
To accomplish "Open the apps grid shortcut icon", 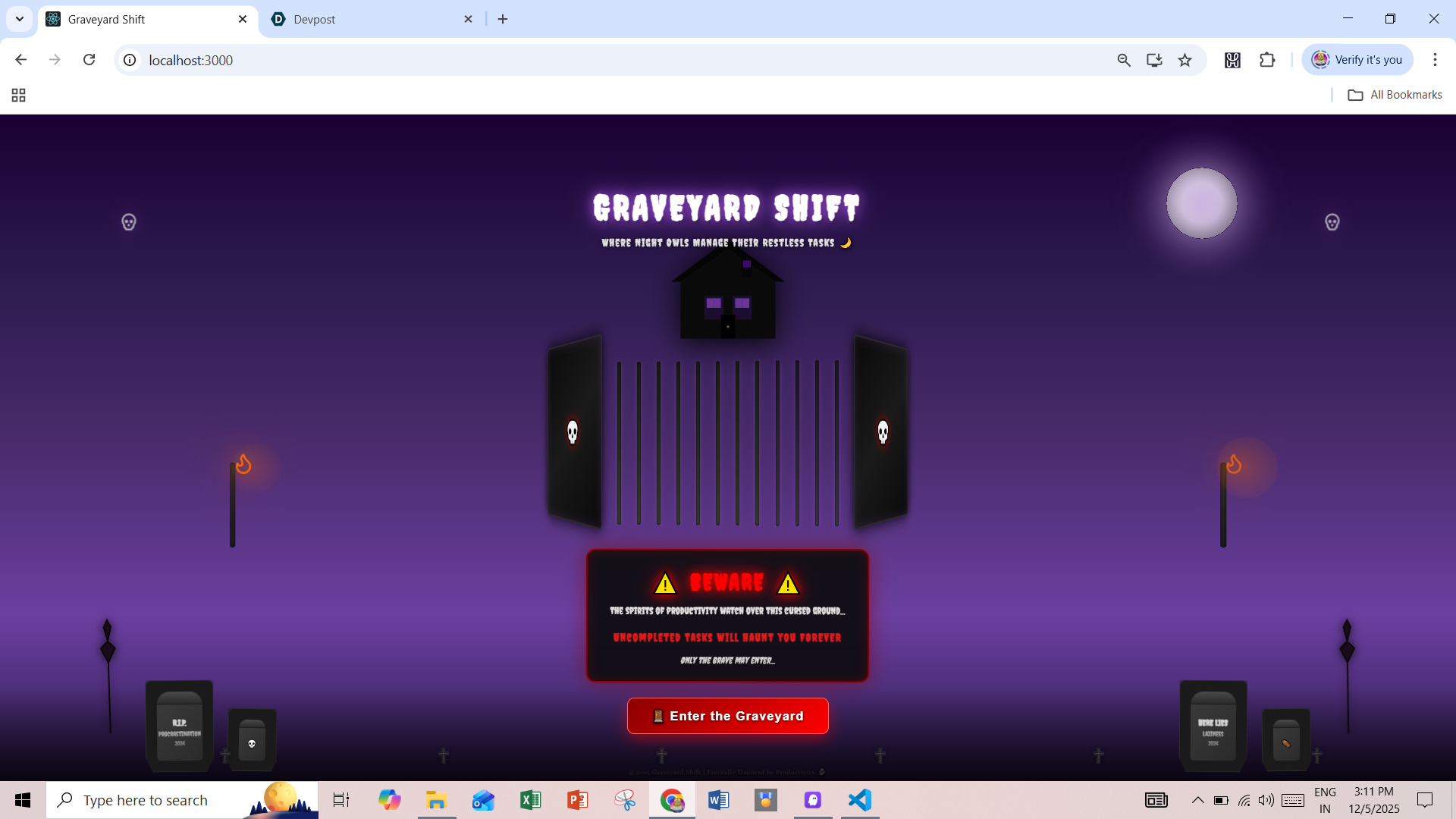I will [19, 95].
